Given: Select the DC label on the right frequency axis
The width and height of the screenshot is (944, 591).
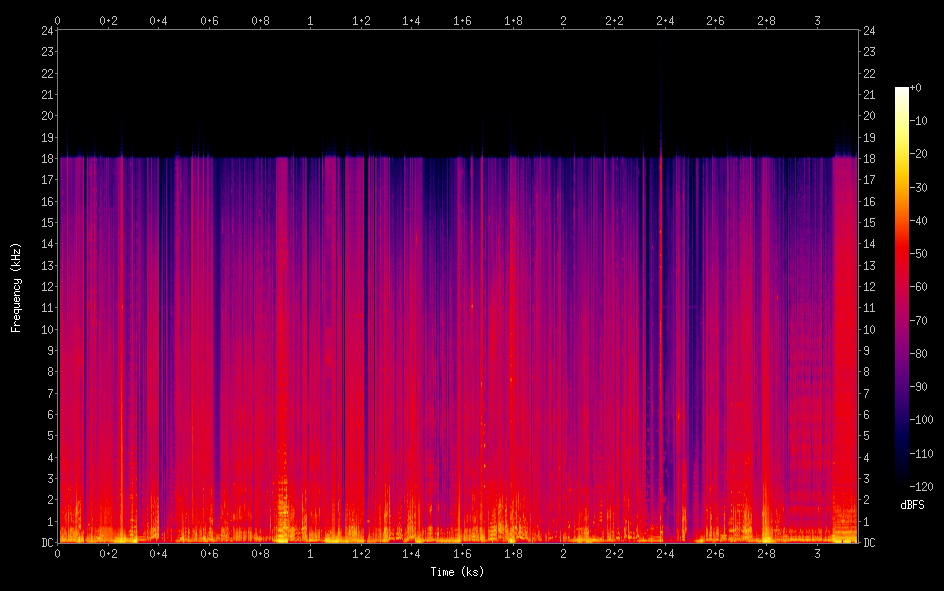Looking at the screenshot, I should coord(869,543).
